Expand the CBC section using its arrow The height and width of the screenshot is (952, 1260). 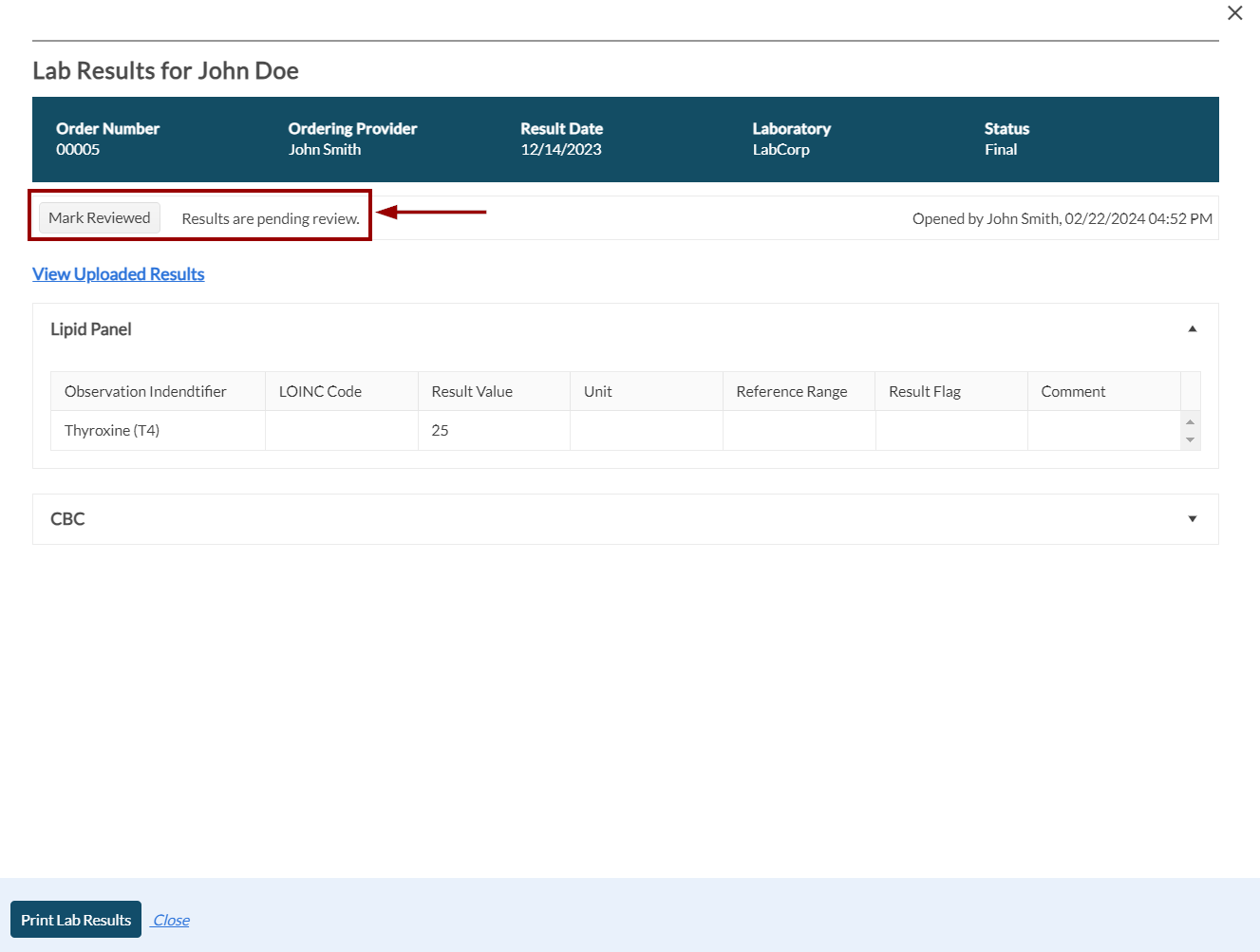pyautogui.click(x=1192, y=519)
